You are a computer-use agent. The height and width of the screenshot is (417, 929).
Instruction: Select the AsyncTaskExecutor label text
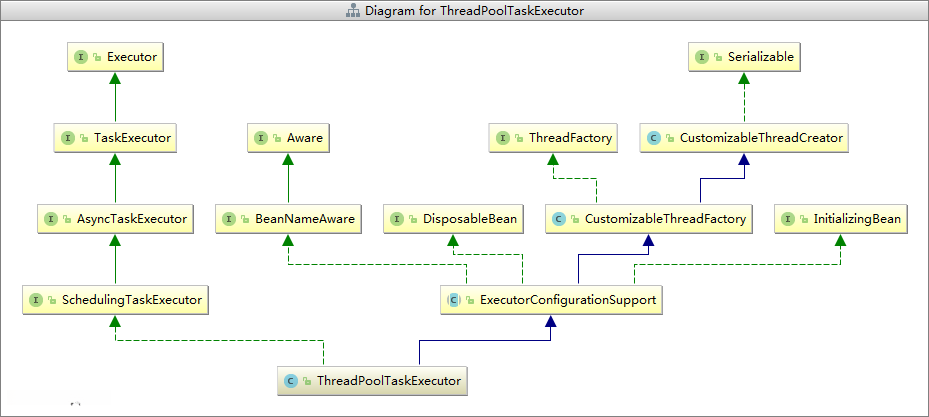[132, 219]
